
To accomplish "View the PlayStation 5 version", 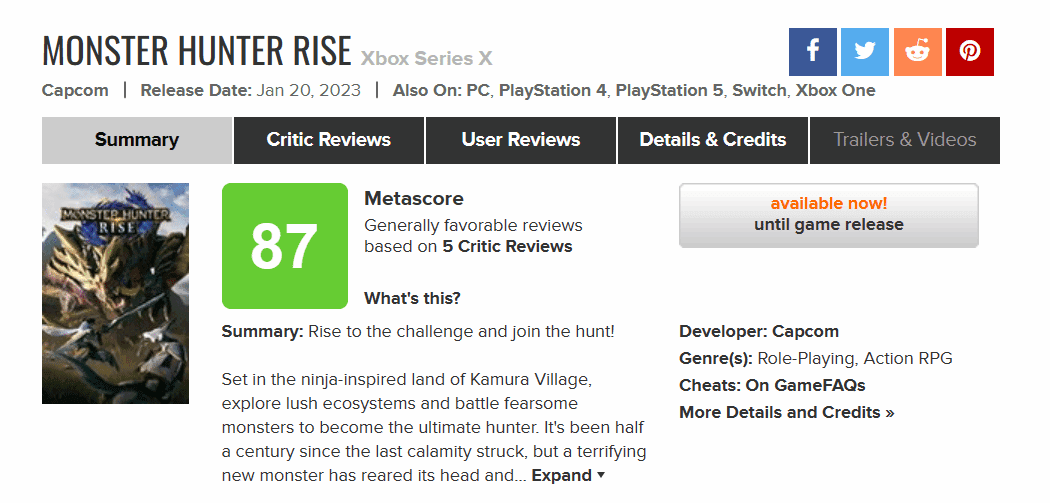I will pos(669,90).
